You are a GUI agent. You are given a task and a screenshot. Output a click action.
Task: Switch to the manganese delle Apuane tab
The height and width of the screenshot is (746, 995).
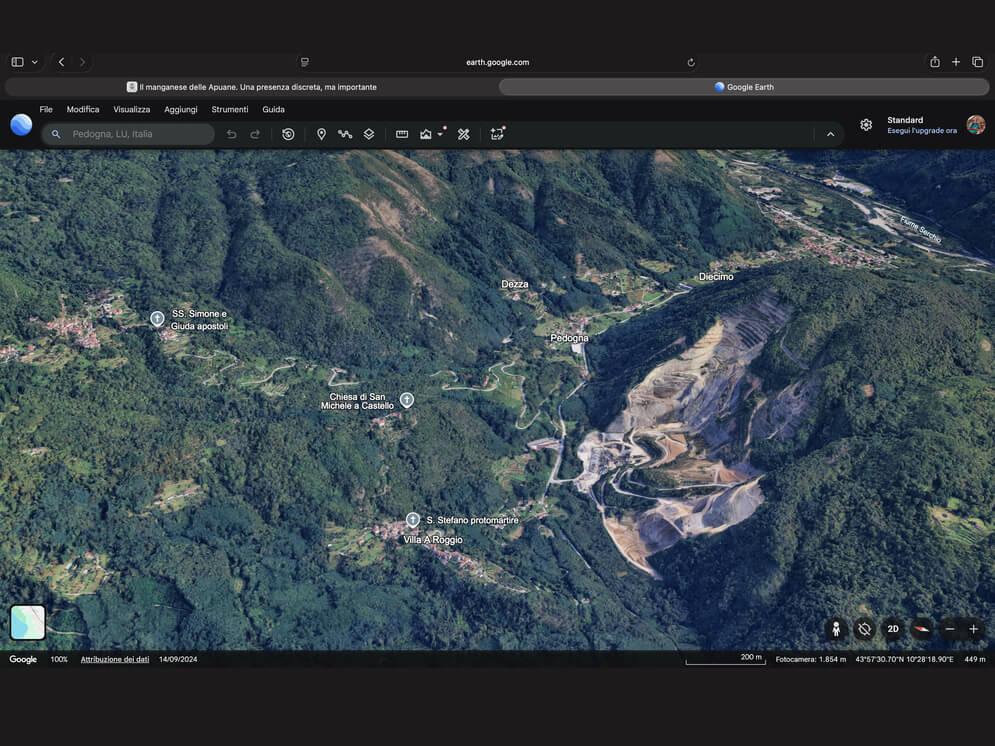pyautogui.click(x=251, y=87)
